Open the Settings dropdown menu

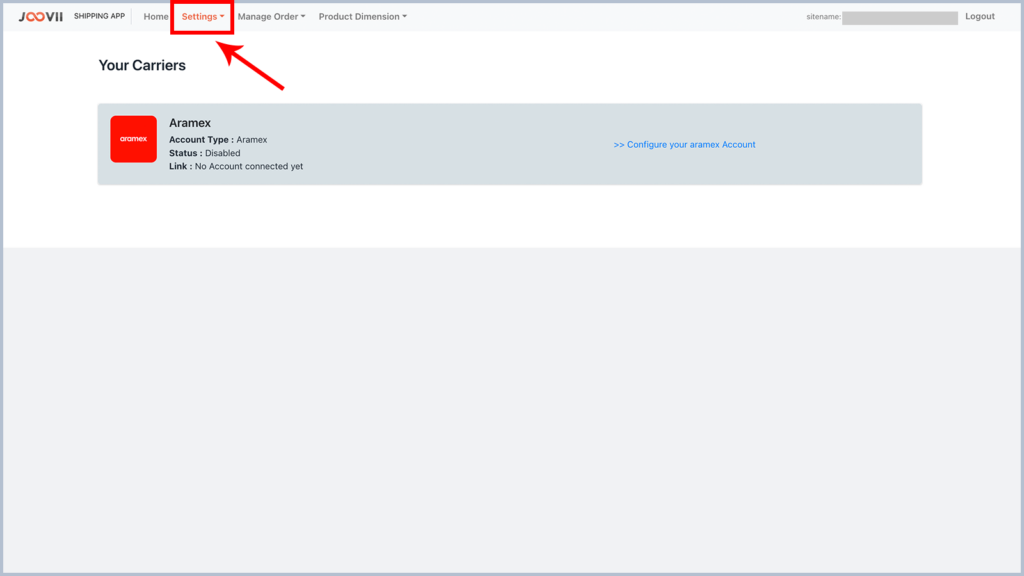click(202, 17)
